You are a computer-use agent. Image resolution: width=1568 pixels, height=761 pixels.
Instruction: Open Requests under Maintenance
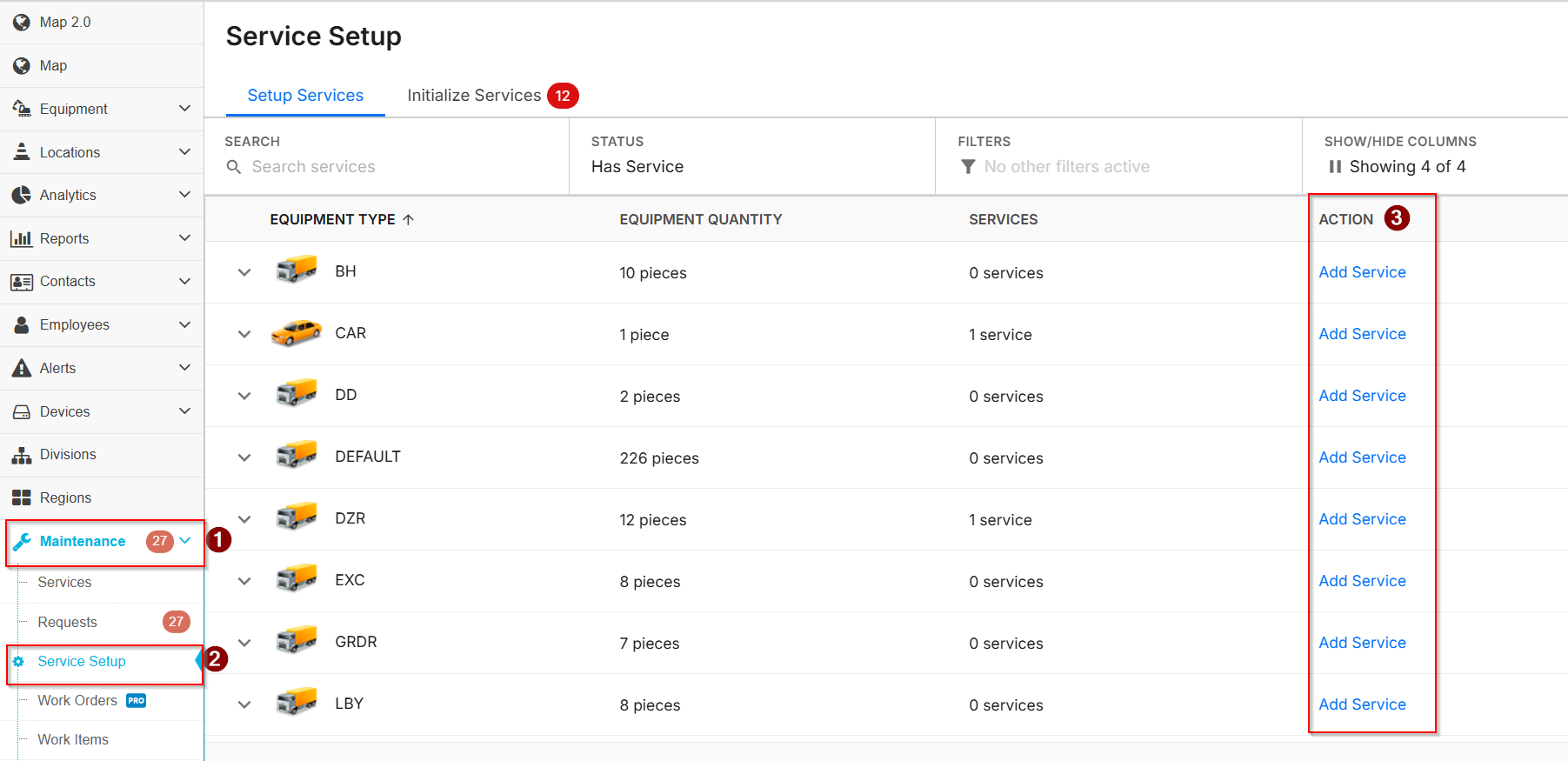coord(68,622)
